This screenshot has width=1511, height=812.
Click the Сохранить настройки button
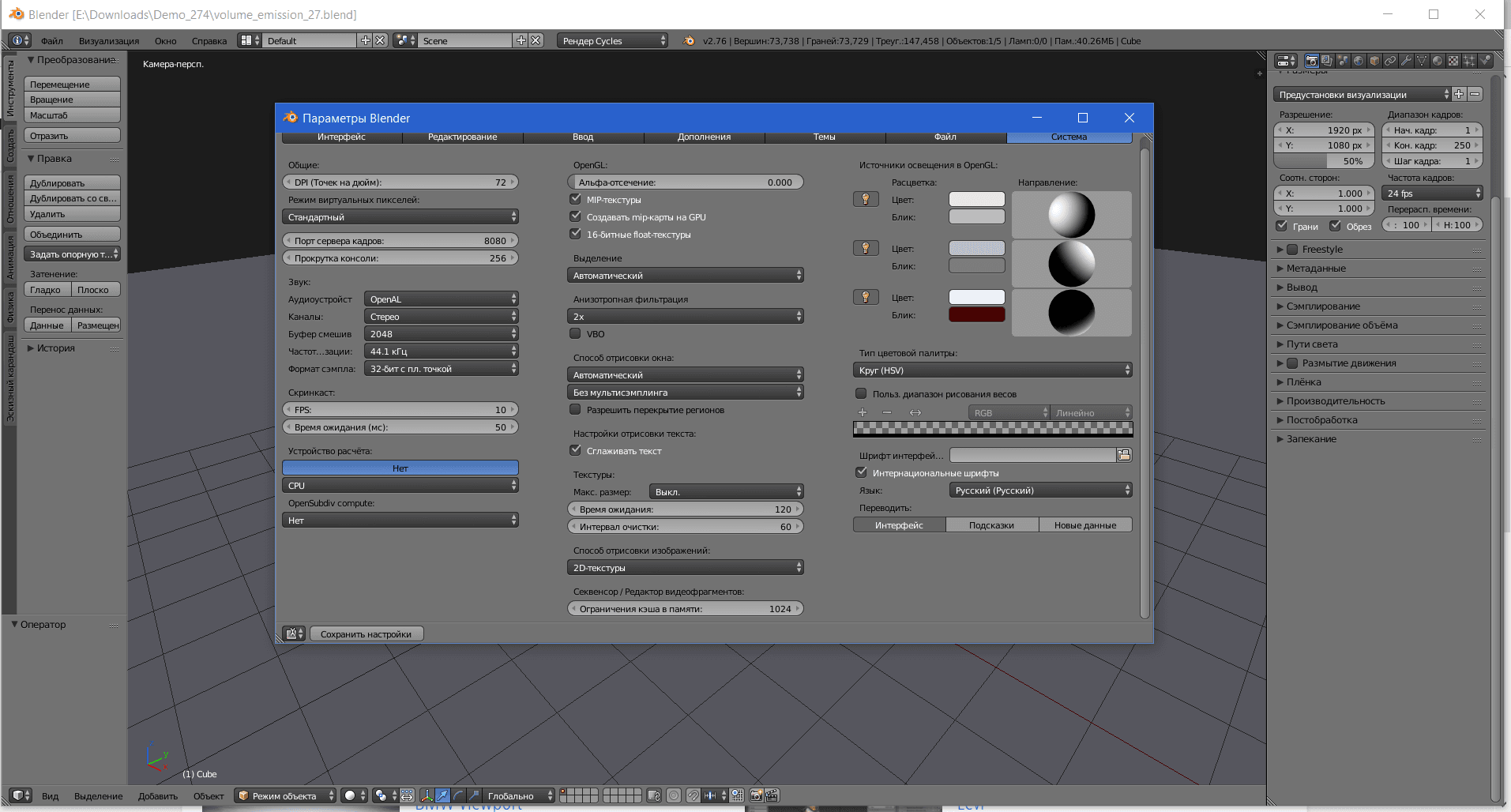(x=366, y=634)
